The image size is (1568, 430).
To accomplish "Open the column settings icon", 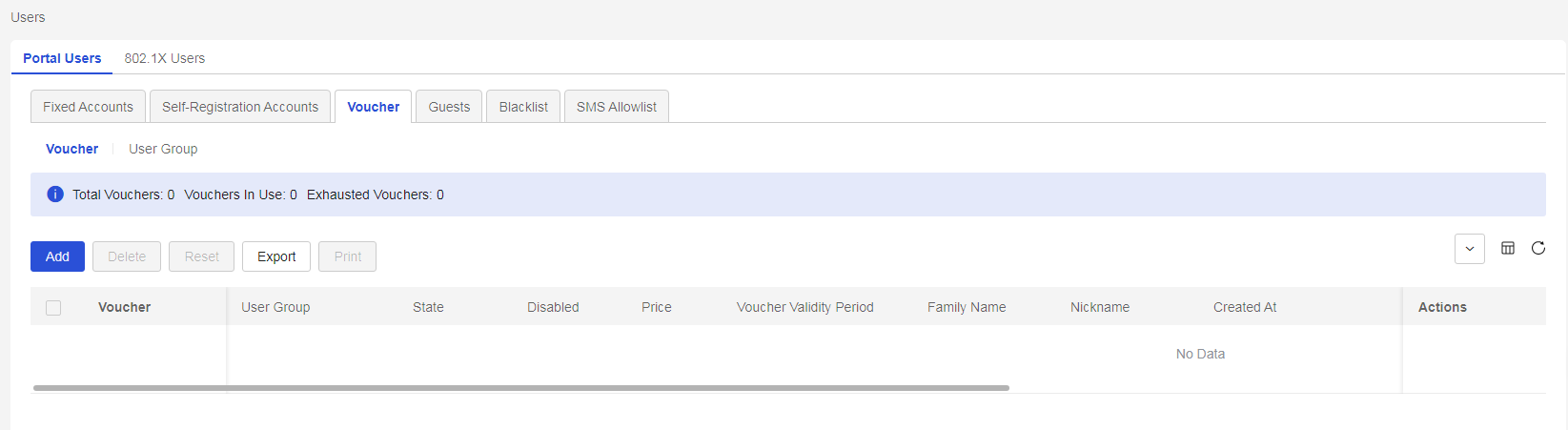I will coord(1508,248).
